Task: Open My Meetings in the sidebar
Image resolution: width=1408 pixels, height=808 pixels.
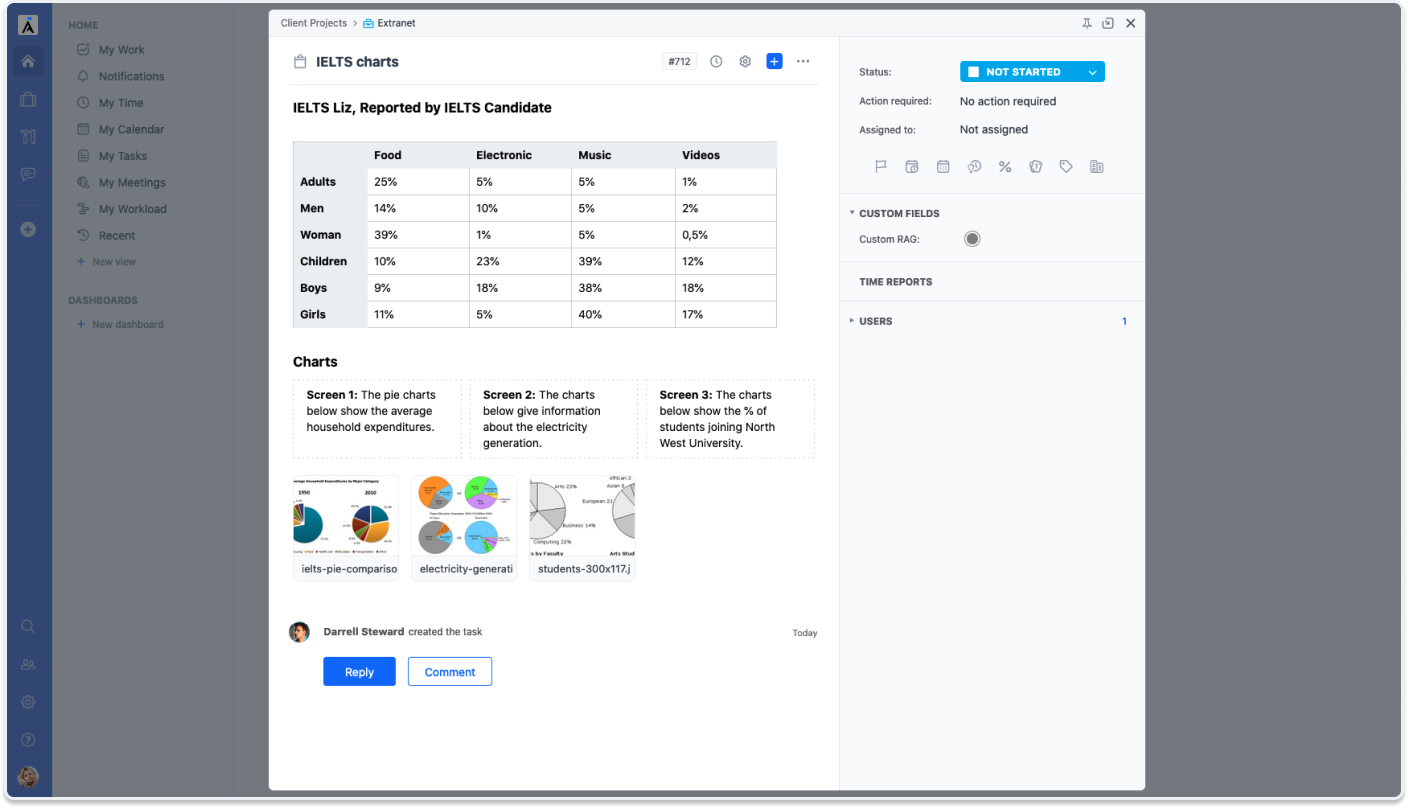Action: (132, 183)
